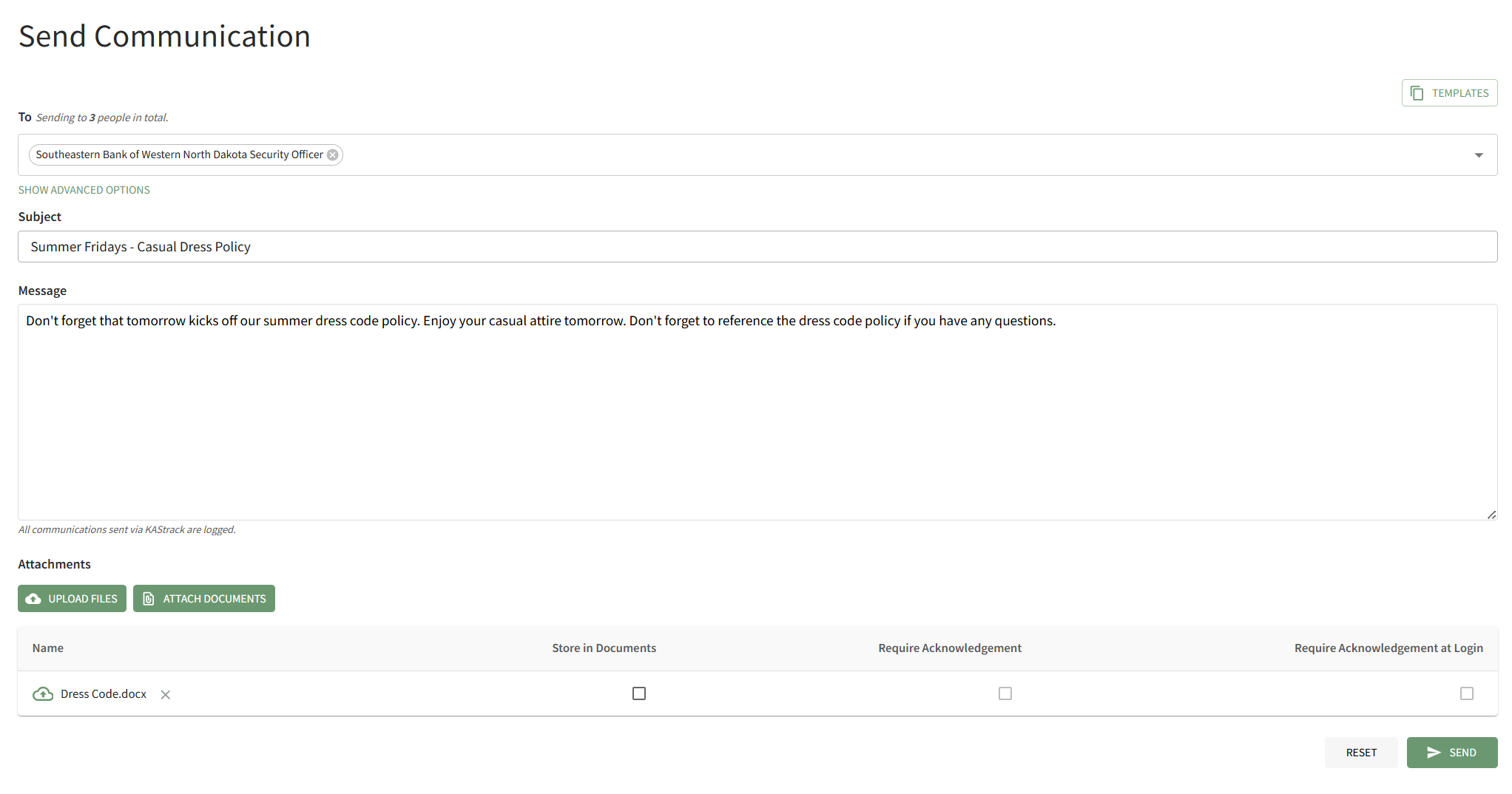Click the 'Sending to 3 people in total' note
Image resolution: width=1512 pixels, height=794 pixels.
(102, 118)
